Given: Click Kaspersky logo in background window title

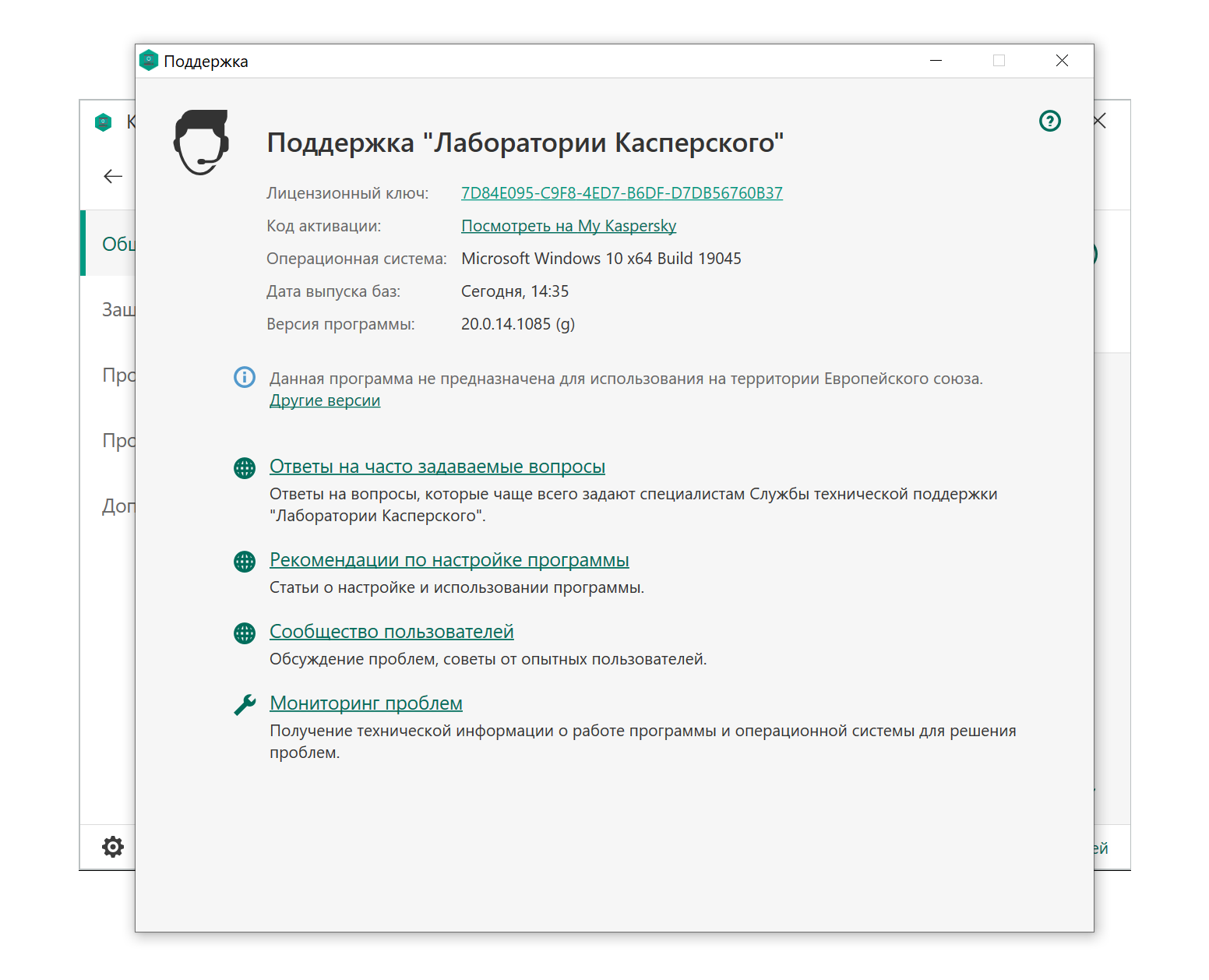Looking at the screenshot, I should (104, 122).
